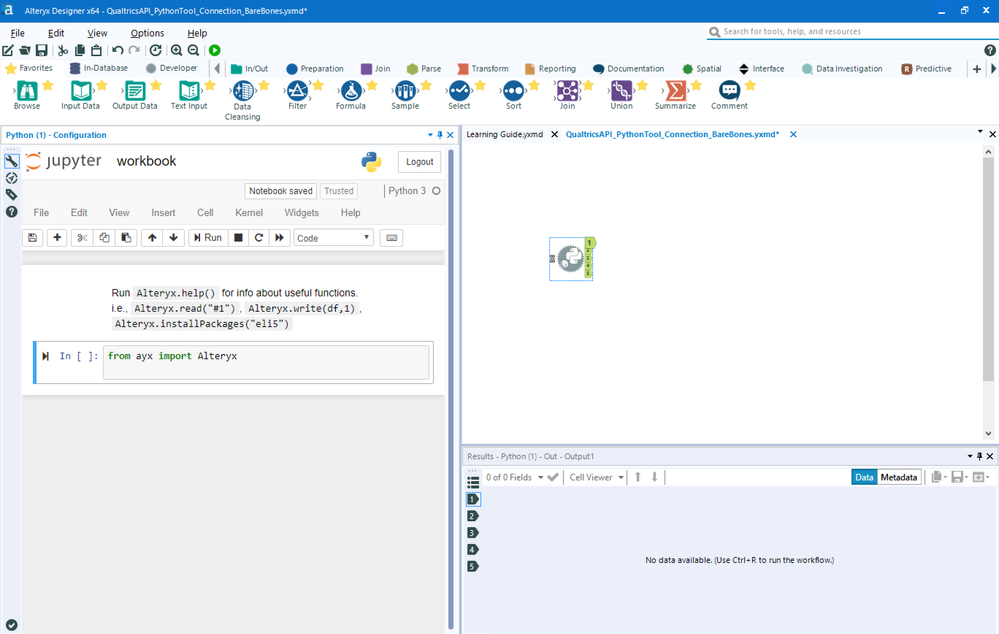Image resolution: width=999 pixels, height=634 pixels.
Task: Click the Open Workflow folder icon
Action: click(25, 50)
